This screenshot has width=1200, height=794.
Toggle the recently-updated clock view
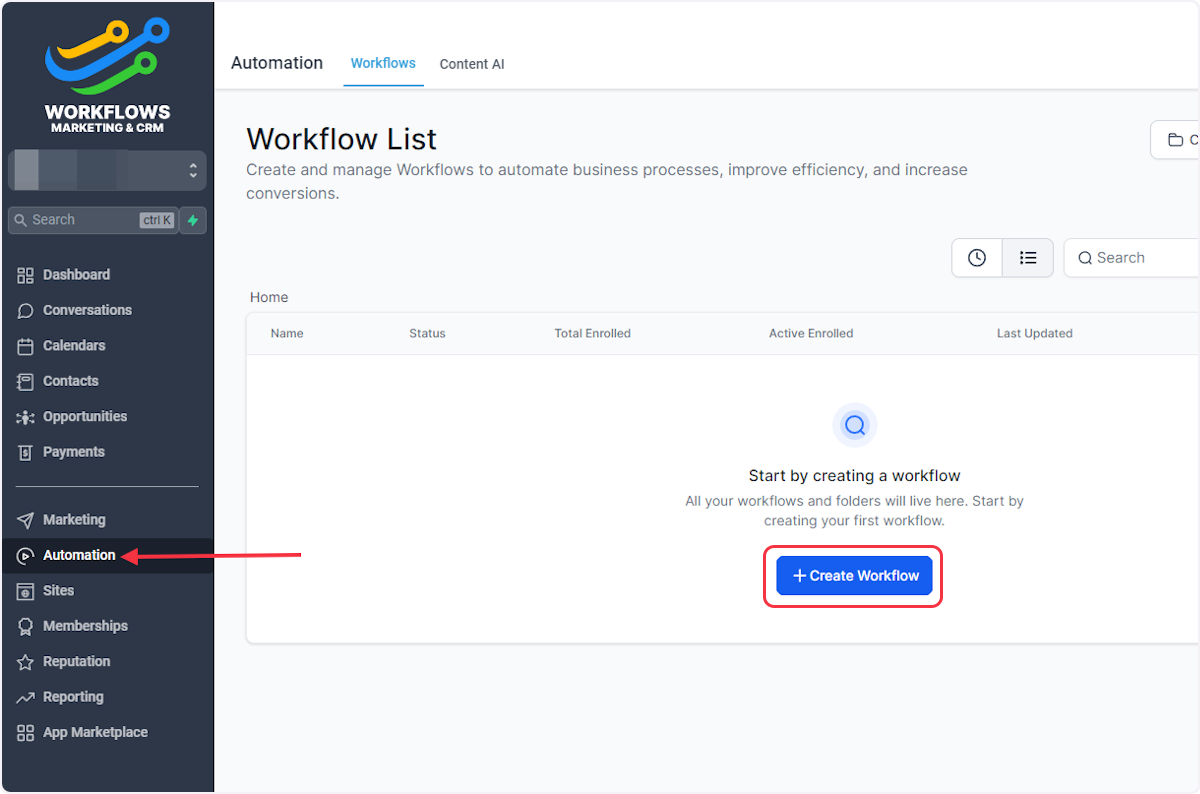click(x=976, y=257)
